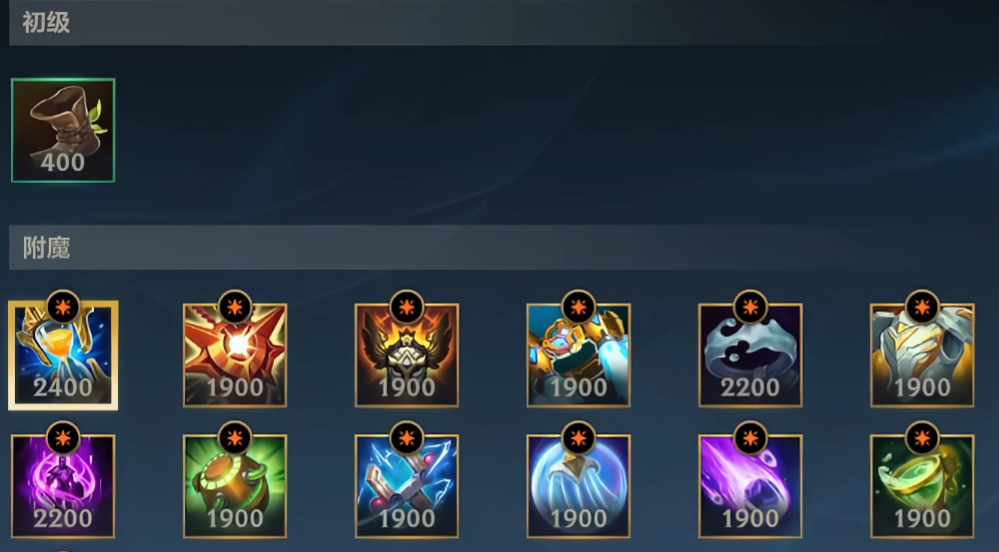
Task: Select the gray stone ring 2200 enchant
Action: [751, 355]
